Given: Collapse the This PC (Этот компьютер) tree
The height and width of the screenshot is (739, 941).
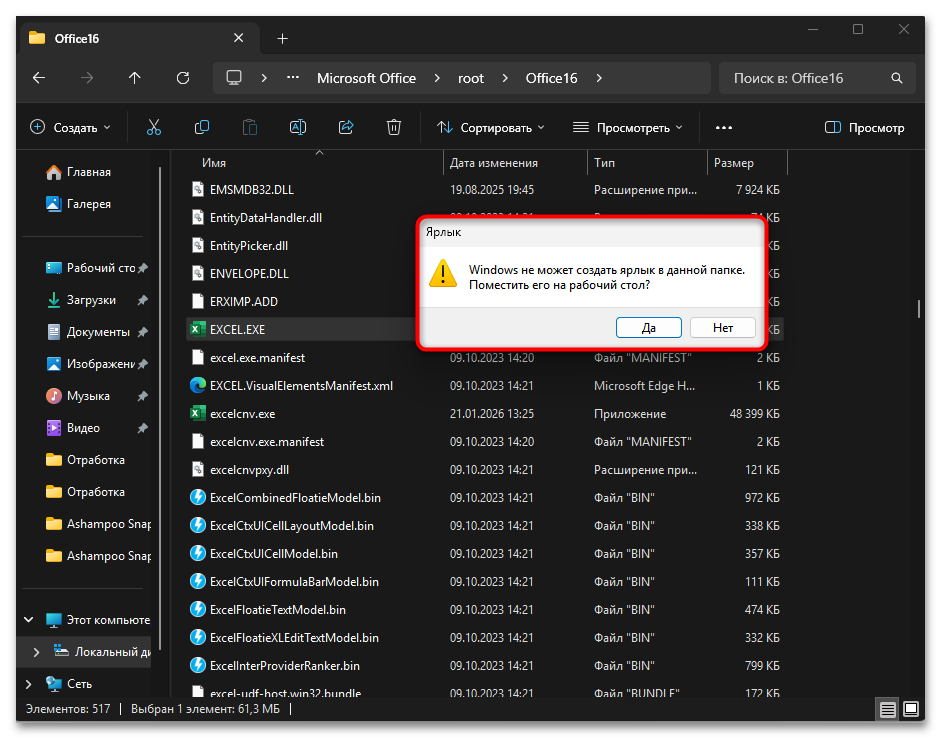Looking at the screenshot, I should [x=29, y=620].
